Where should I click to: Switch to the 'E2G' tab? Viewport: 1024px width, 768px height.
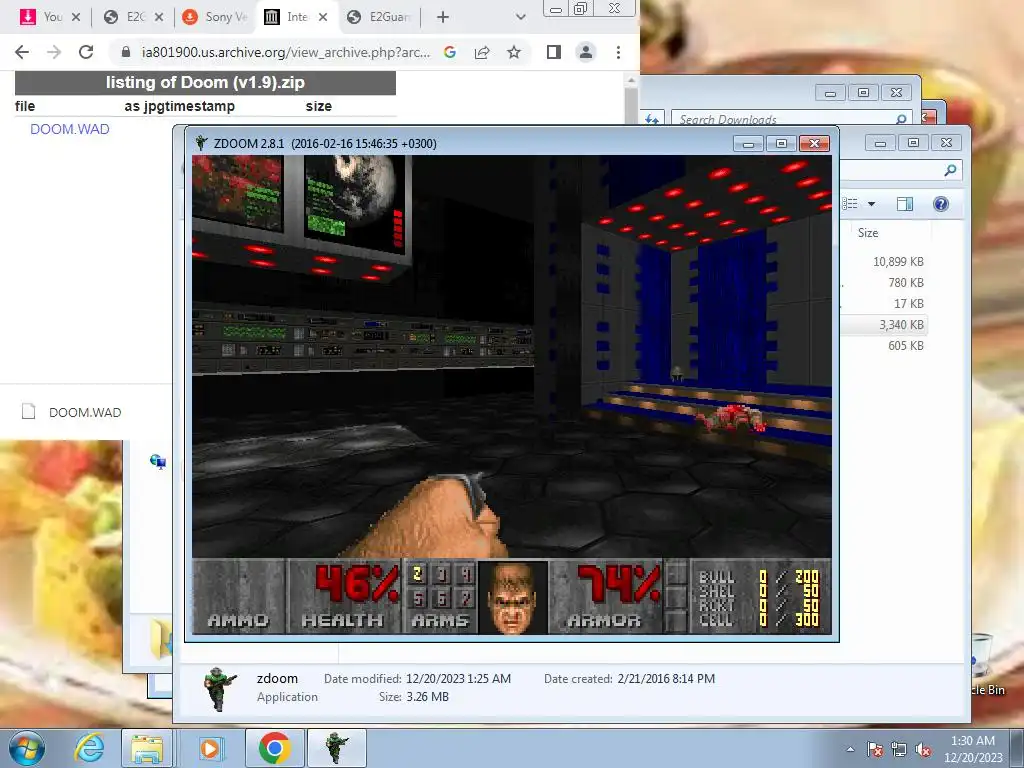[135, 17]
